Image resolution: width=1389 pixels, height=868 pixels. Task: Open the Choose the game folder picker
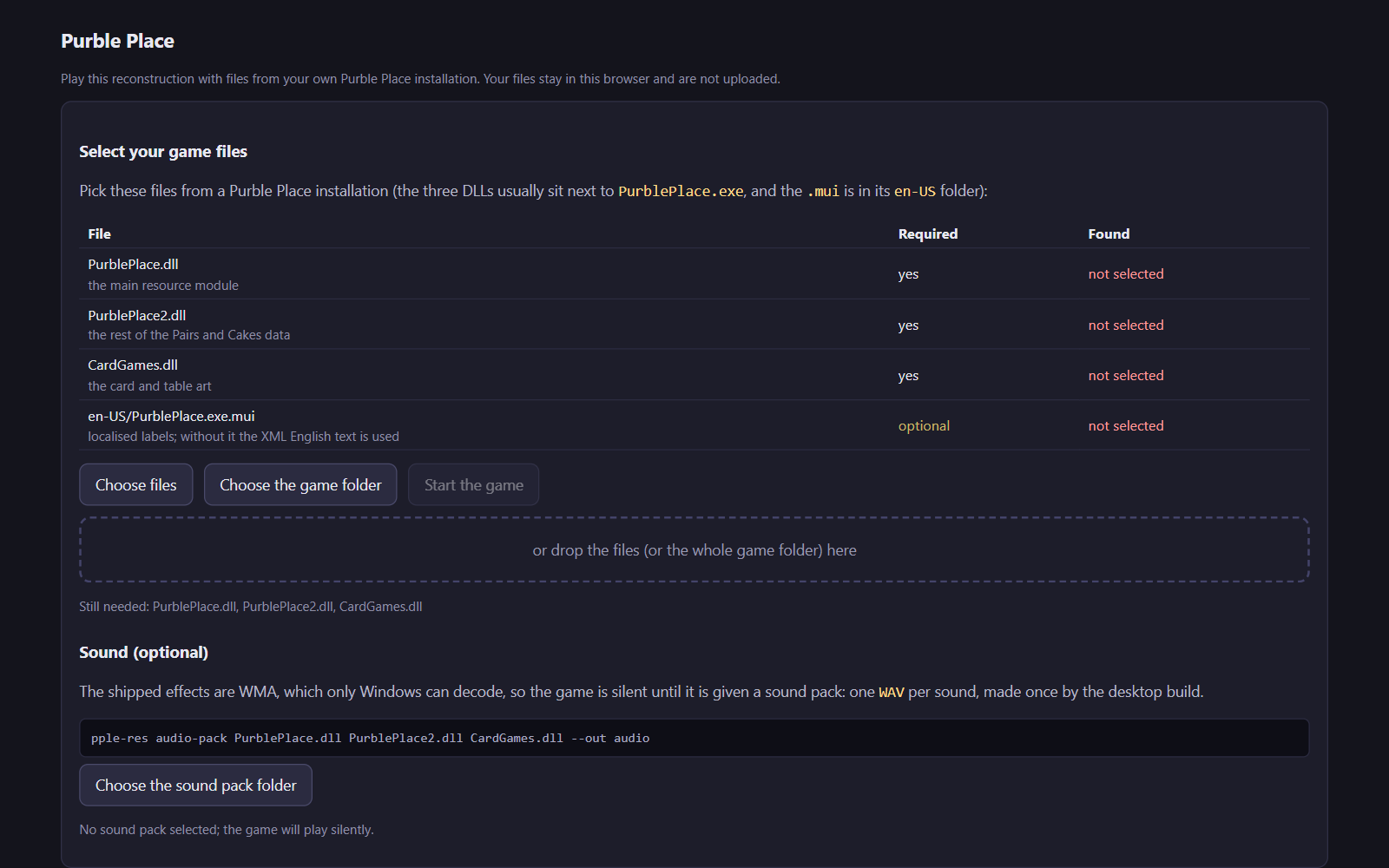point(300,484)
